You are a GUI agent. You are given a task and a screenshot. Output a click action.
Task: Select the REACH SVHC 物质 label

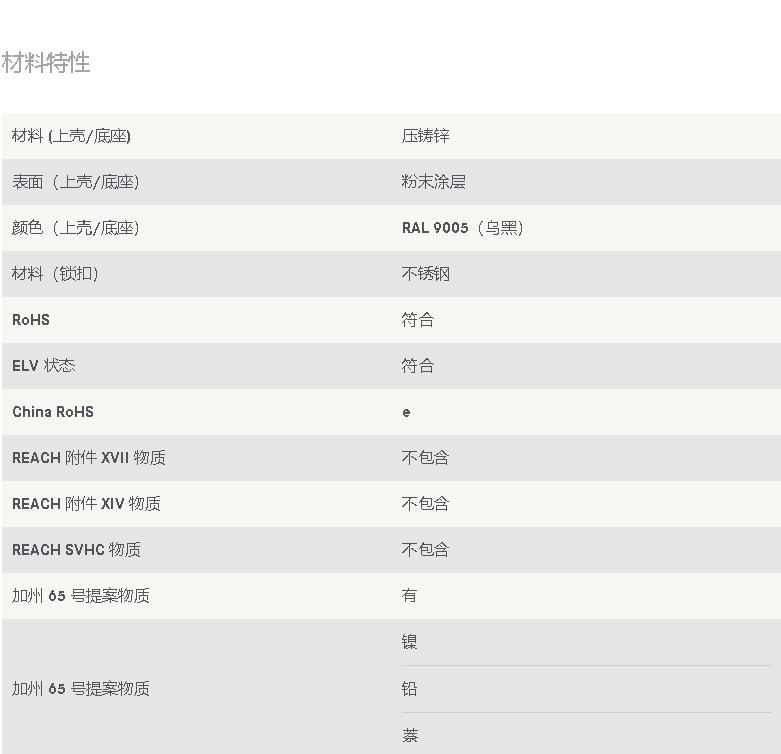pyautogui.click(x=76, y=550)
